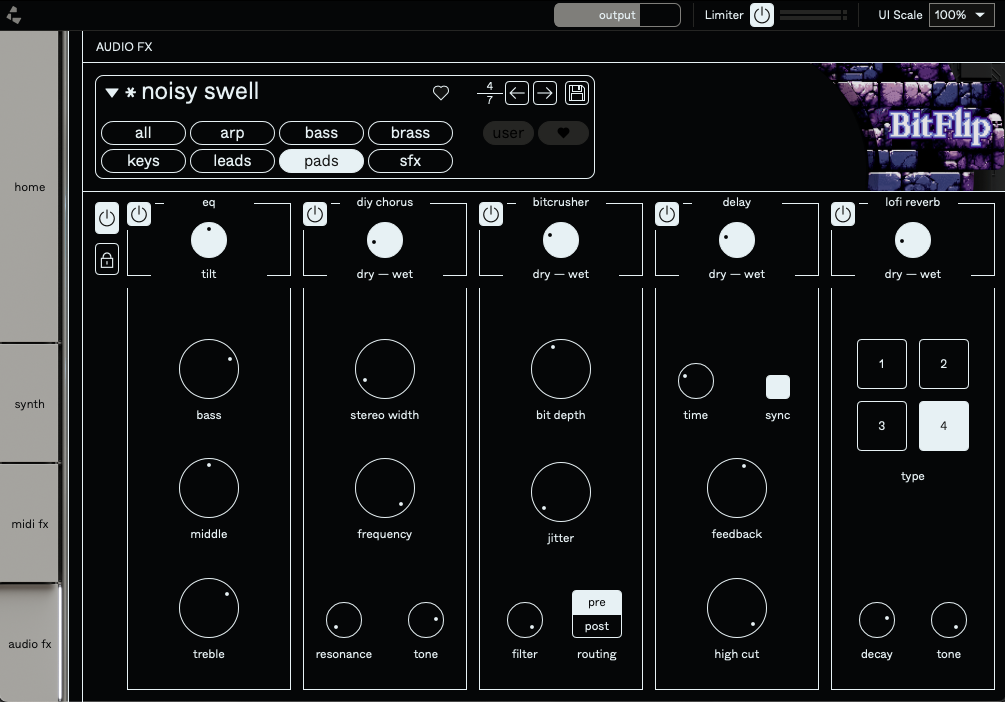Image resolution: width=1005 pixels, height=702 pixels.
Task: Toggle the delay sync switch
Action: coord(778,387)
